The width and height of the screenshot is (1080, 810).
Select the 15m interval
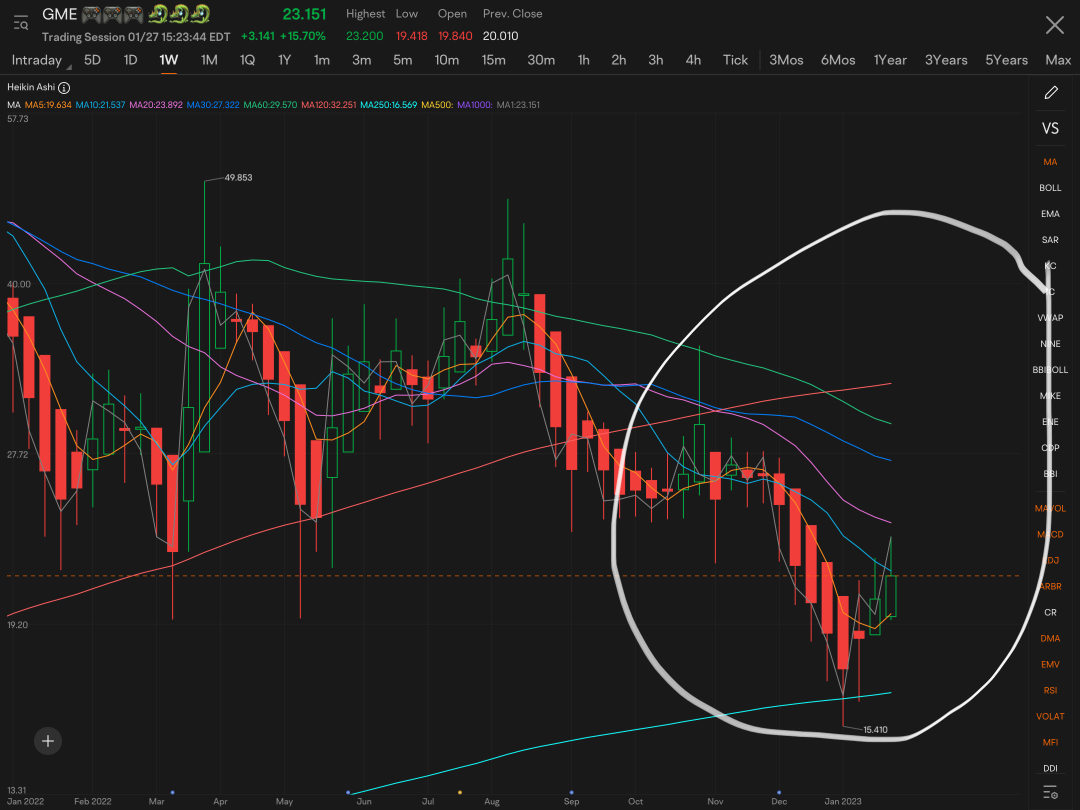pos(493,60)
